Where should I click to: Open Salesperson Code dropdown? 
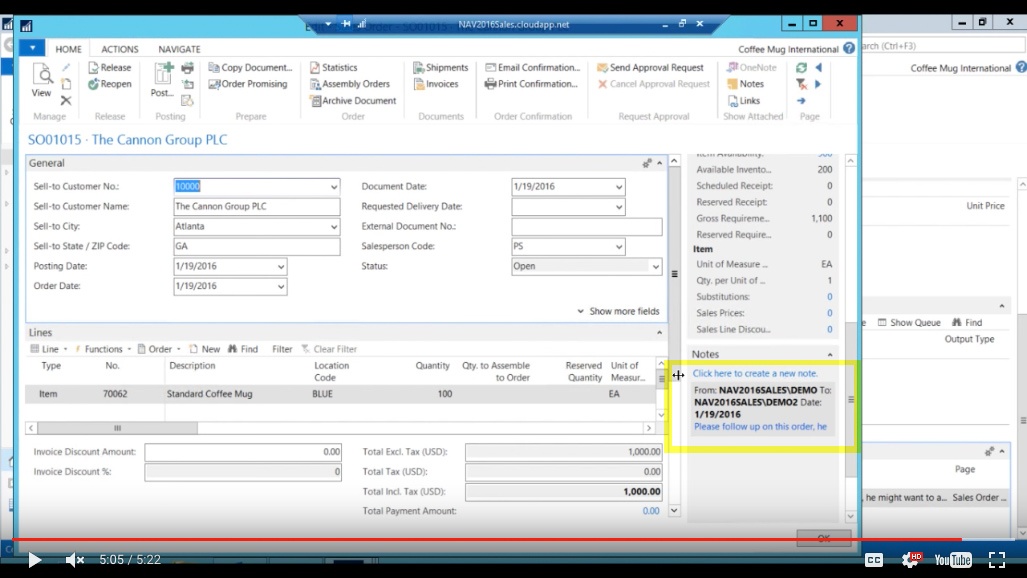tap(618, 247)
